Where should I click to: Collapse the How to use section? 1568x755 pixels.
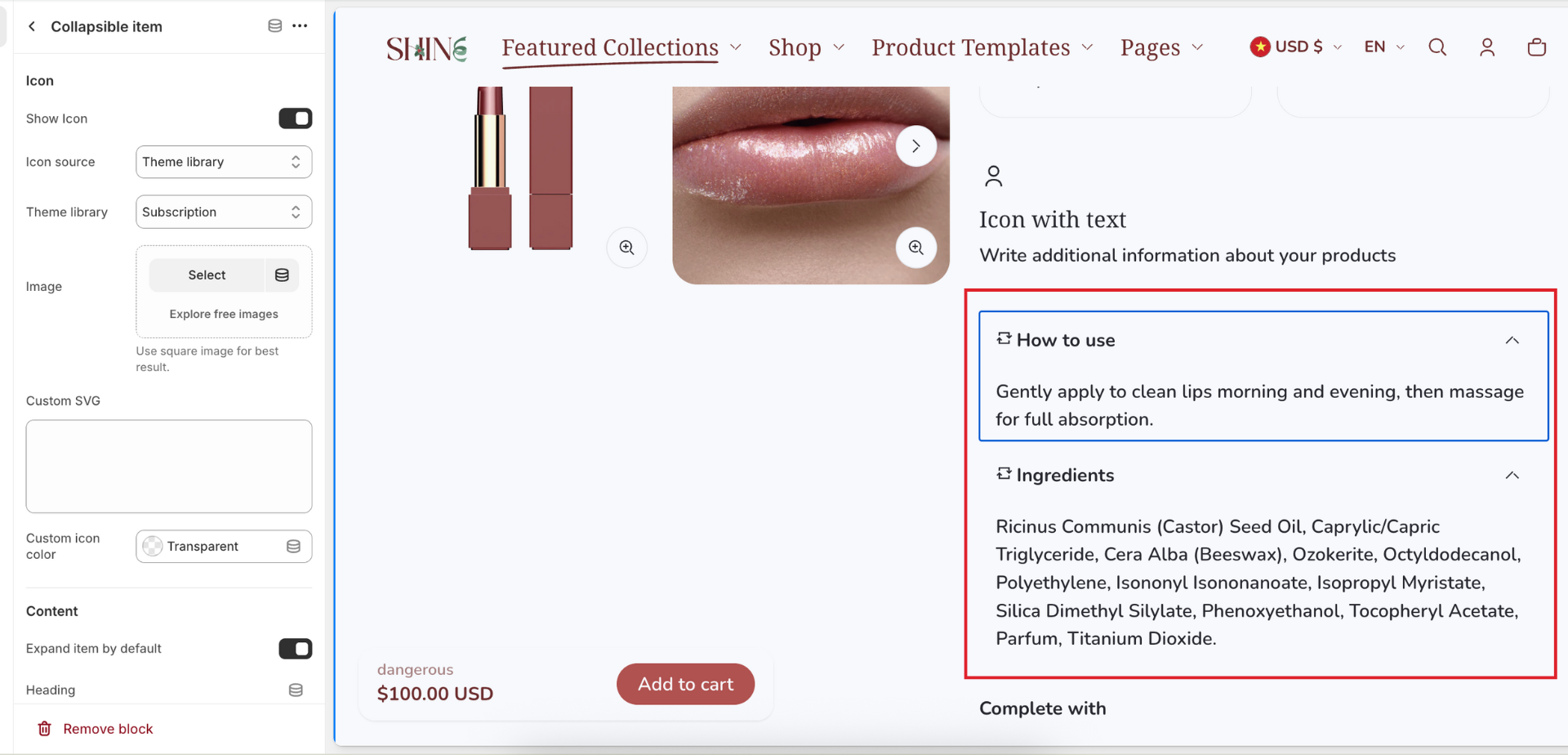tap(1512, 341)
